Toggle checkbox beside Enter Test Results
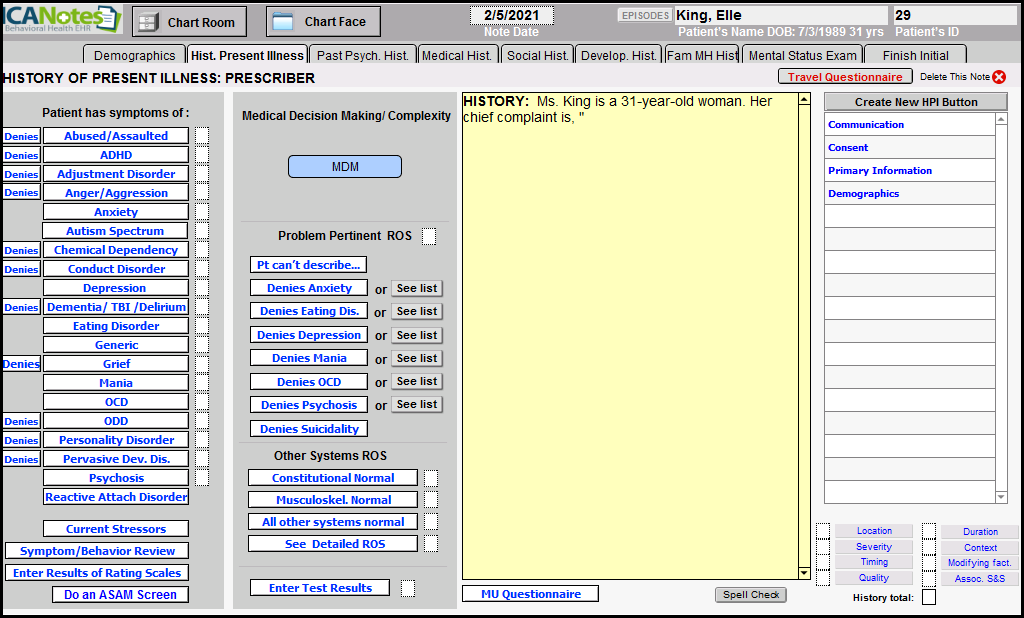Screen dimensions: 1024x618 (x=408, y=588)
